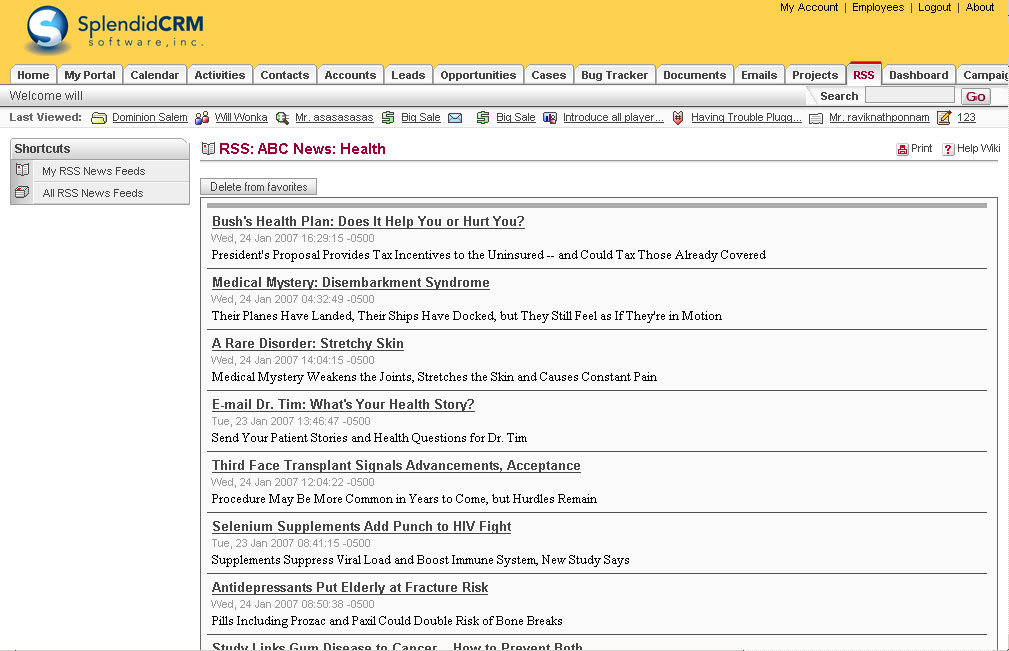Click the contact icon beside Will Wonka
The image size is (1009, 651).
pyautogui.click(x=202, y=118)
